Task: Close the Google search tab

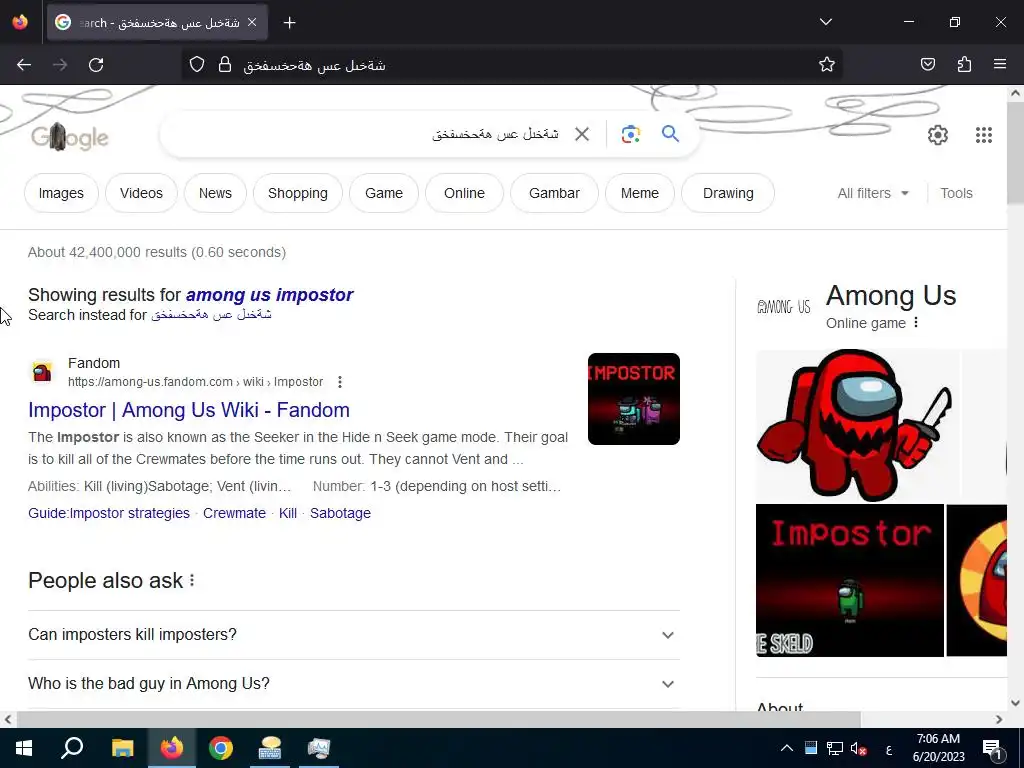Action: (252, 23)
